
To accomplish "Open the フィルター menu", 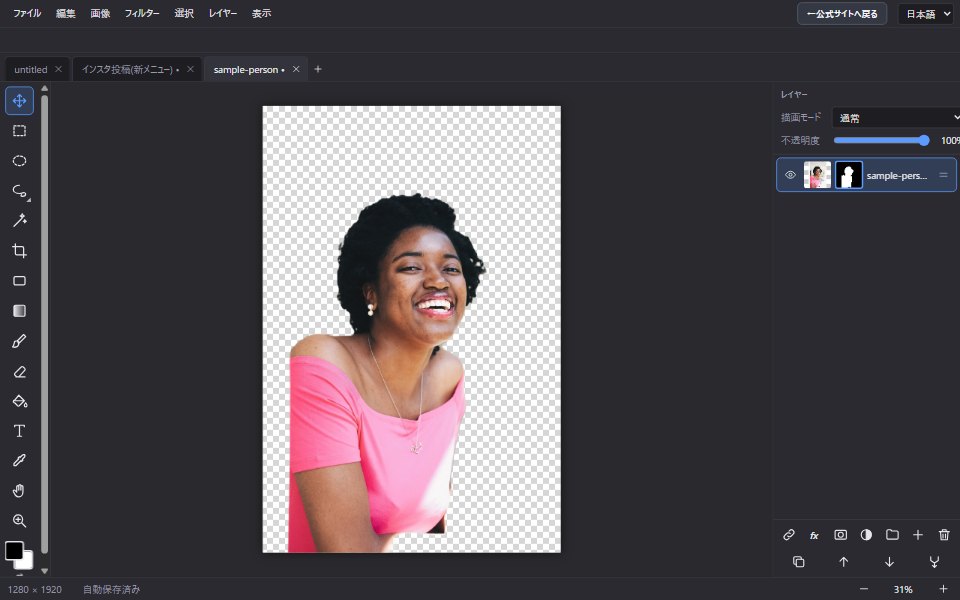I will [142, 13].
